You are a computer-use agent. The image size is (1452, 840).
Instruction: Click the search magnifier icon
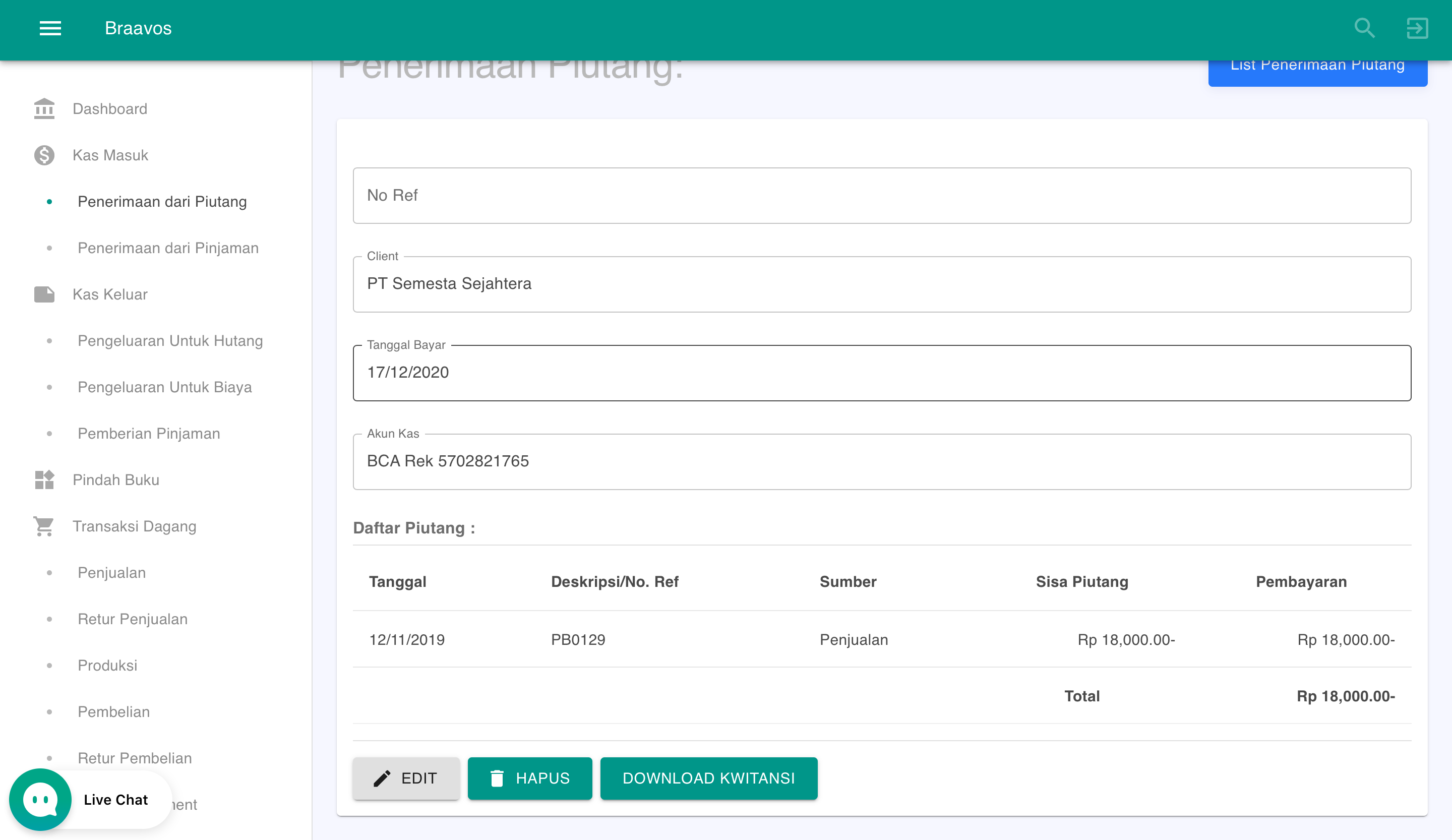click(x=1364, y=28)
